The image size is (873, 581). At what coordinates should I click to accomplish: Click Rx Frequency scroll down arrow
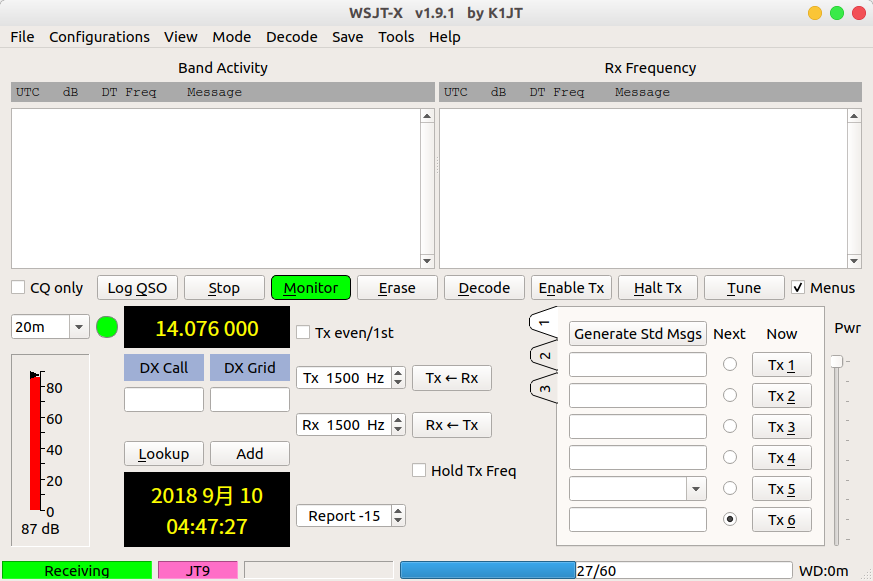854,261
